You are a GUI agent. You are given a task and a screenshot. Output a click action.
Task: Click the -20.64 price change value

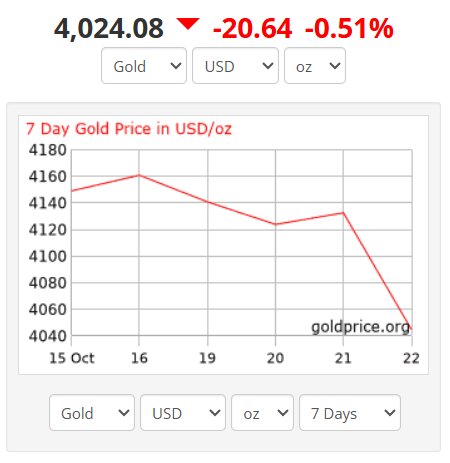(x=252, y=29)
